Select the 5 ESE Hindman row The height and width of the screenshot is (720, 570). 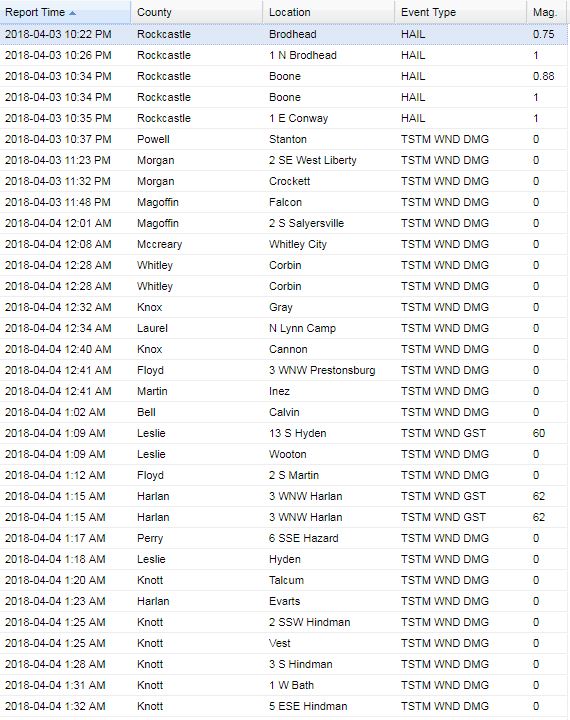pyautogui.click(x=284, y=707)
